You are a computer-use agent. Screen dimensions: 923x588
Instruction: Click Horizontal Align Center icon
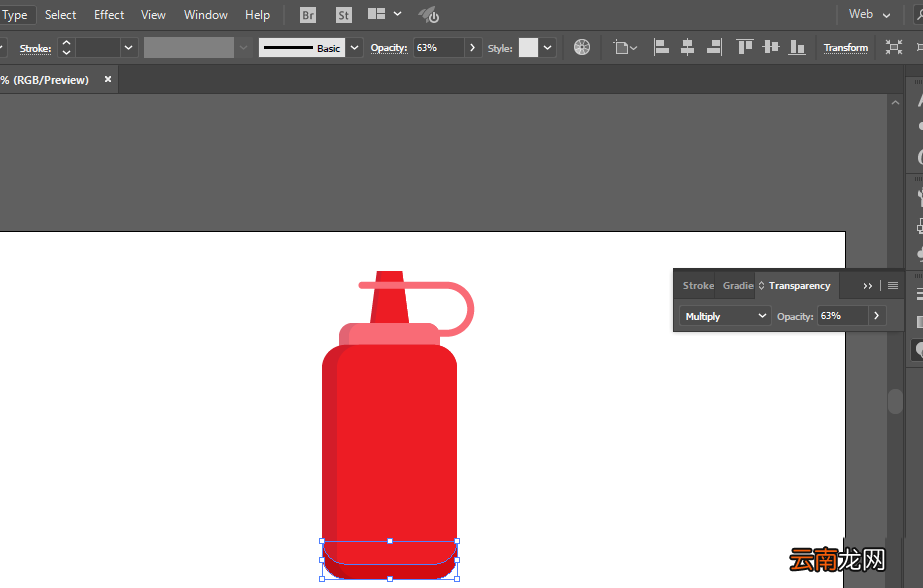[687, 47]
